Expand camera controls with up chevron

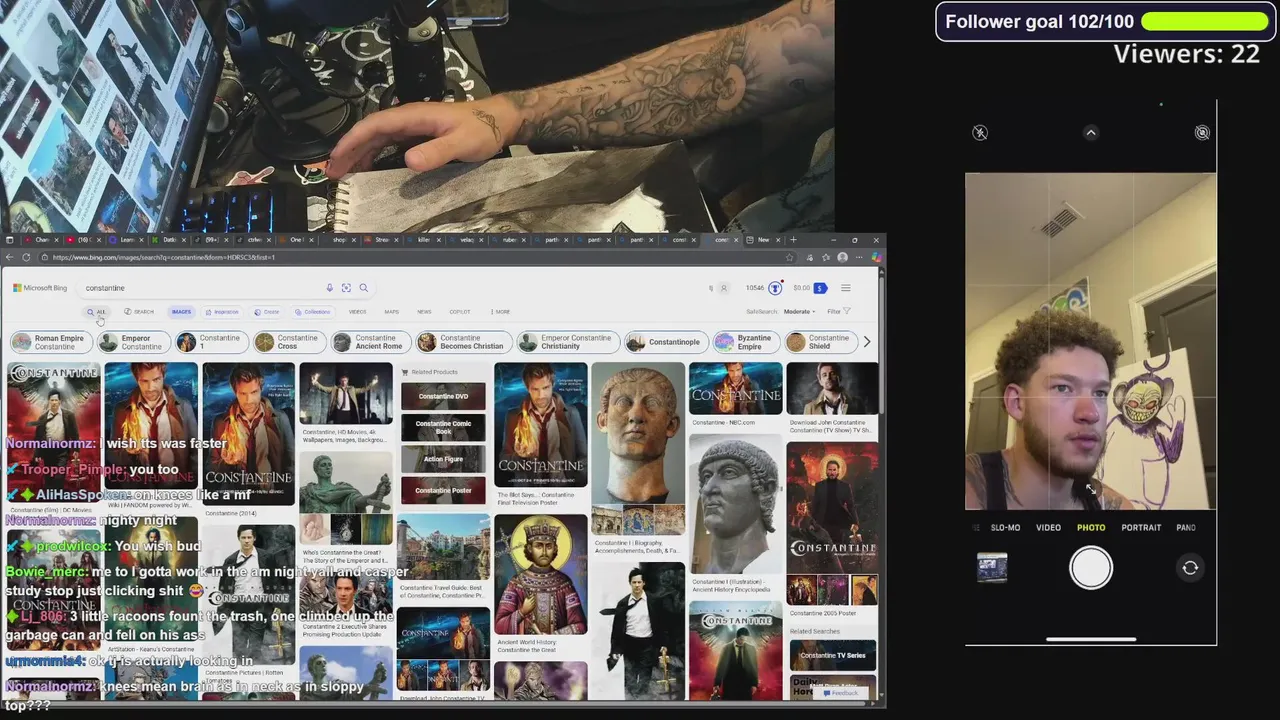tap(1091, 133)
